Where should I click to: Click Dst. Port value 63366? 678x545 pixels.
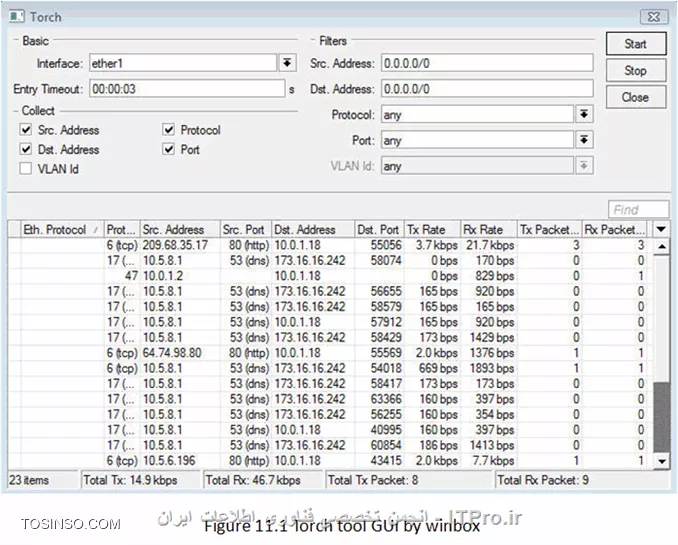point(386,399)
